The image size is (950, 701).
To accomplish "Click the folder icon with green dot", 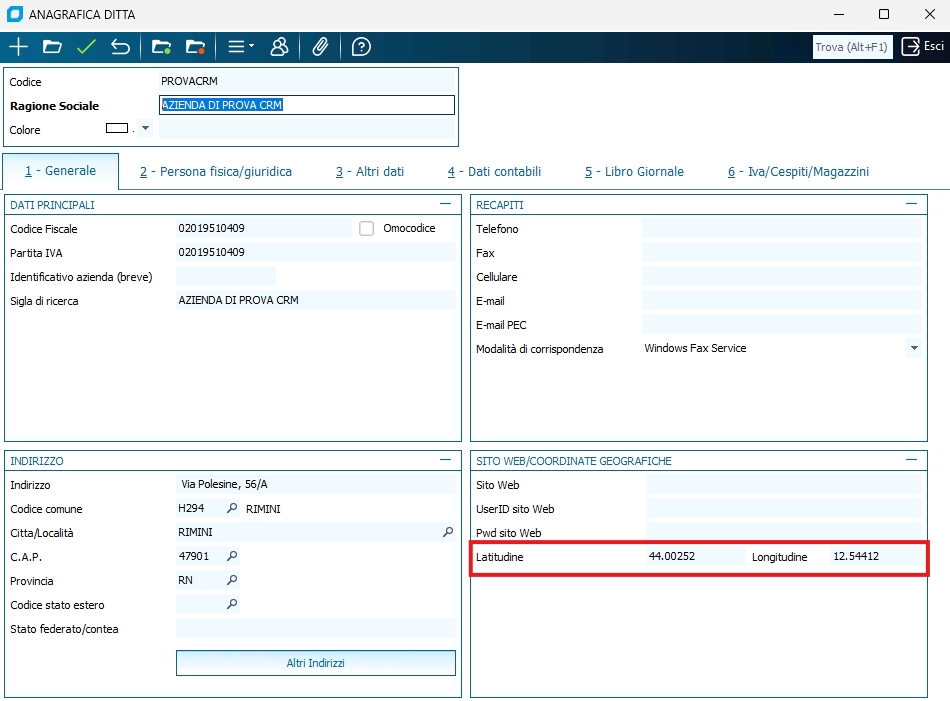I will point(161,47).
